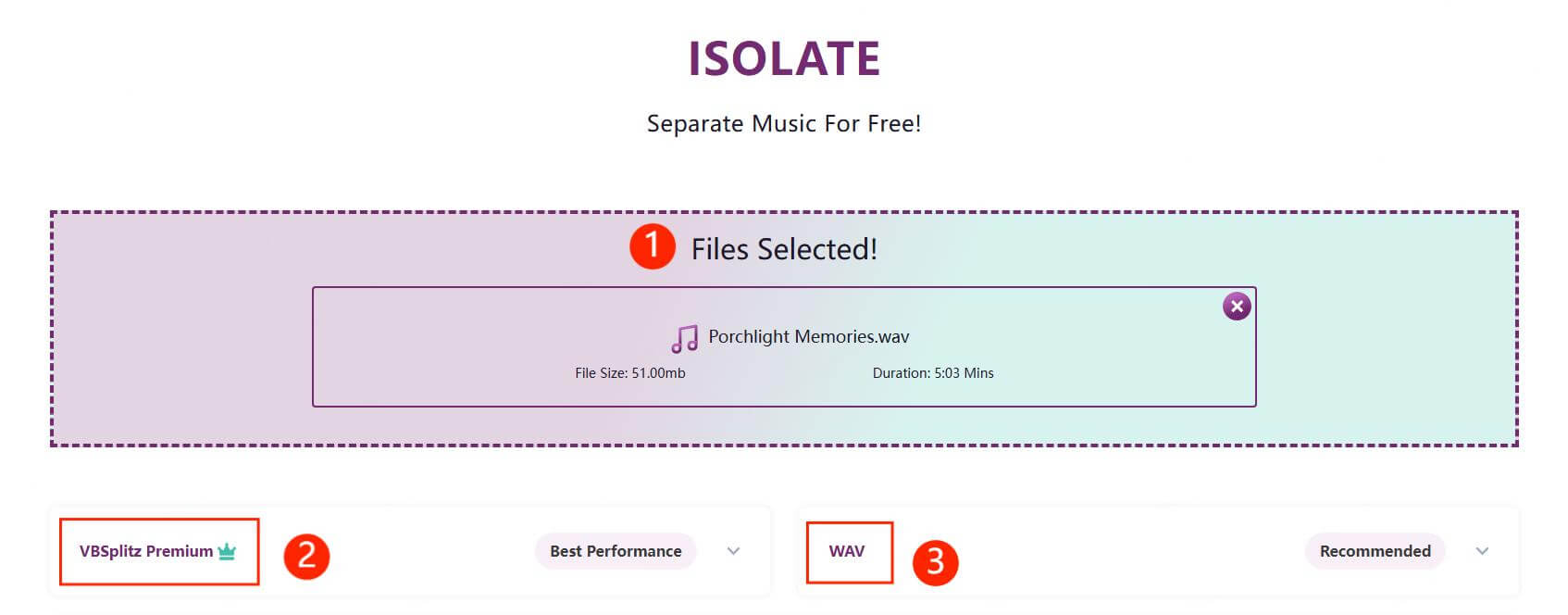Click the Recommended pill label
The image size is (1568, 615).
tap(1375, 551)
